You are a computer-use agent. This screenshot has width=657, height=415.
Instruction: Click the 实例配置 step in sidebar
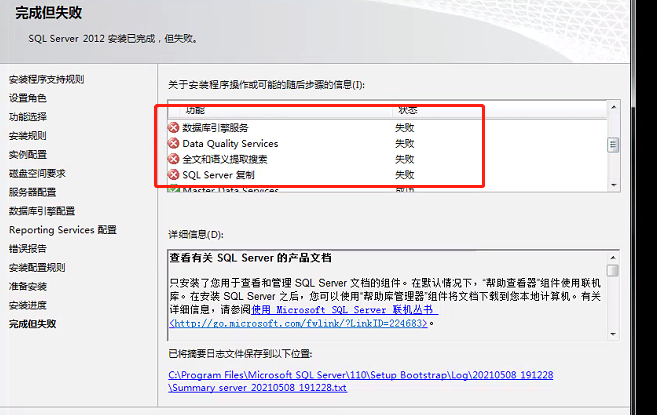[28, 155]
